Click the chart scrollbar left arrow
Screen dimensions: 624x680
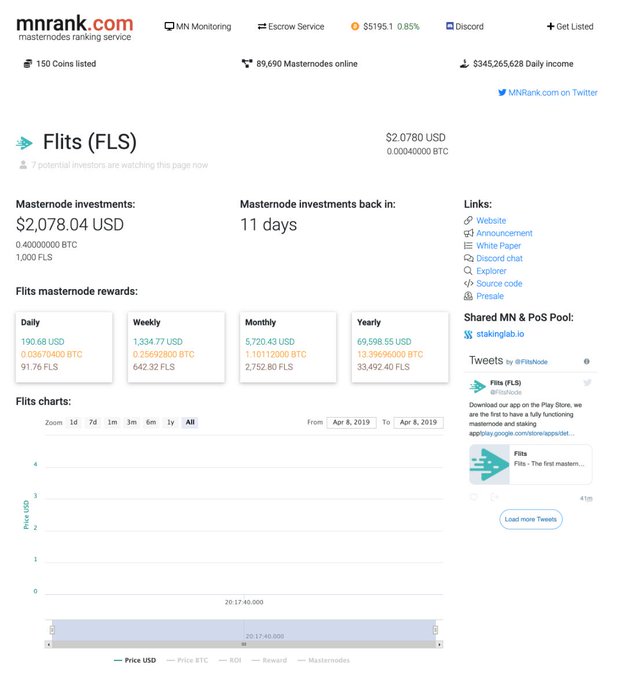(x=49, y=645)
